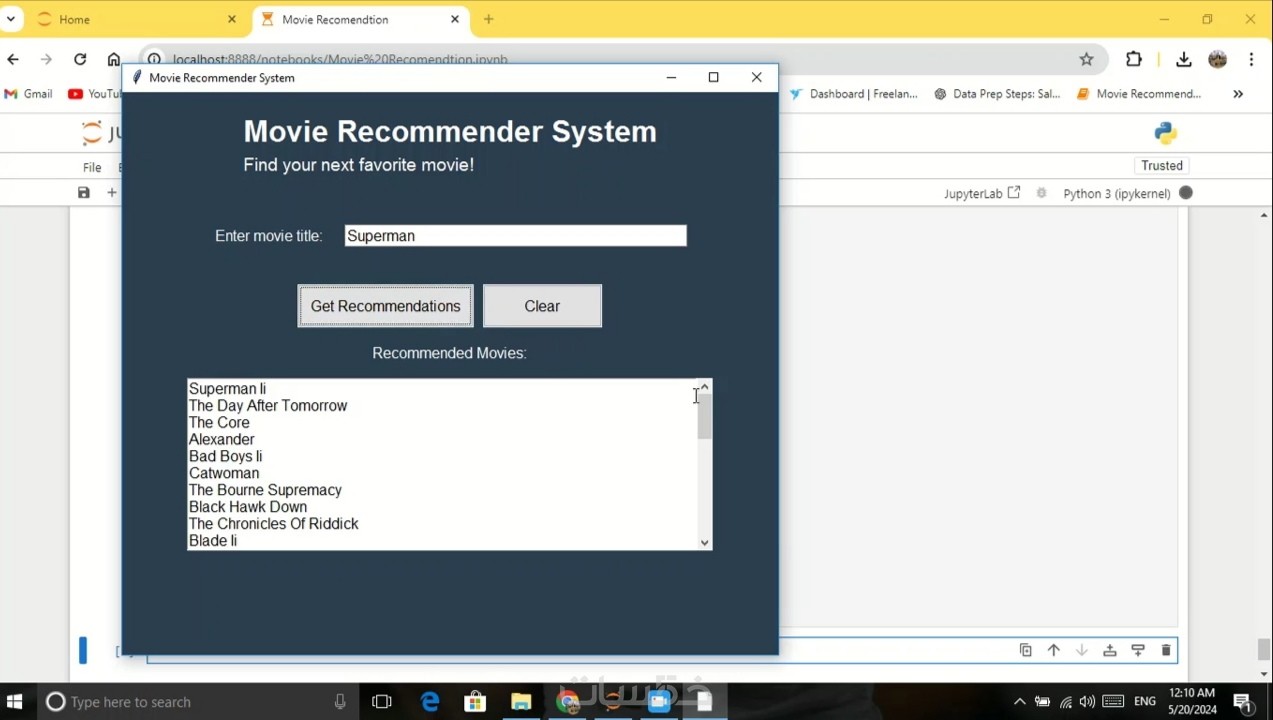Delete the notebook cell with trash icon
This screenshot has height=720, width=1273.
(1166, 650)
